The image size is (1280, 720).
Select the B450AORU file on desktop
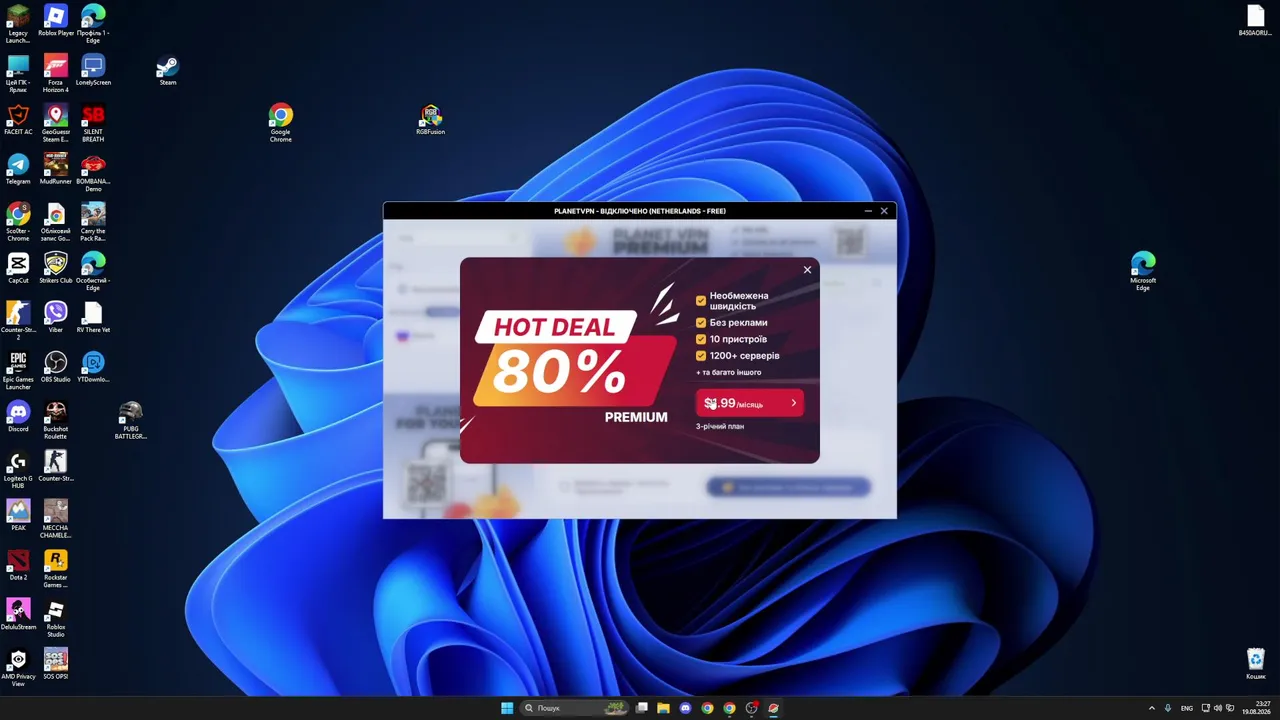(1256, 21)
